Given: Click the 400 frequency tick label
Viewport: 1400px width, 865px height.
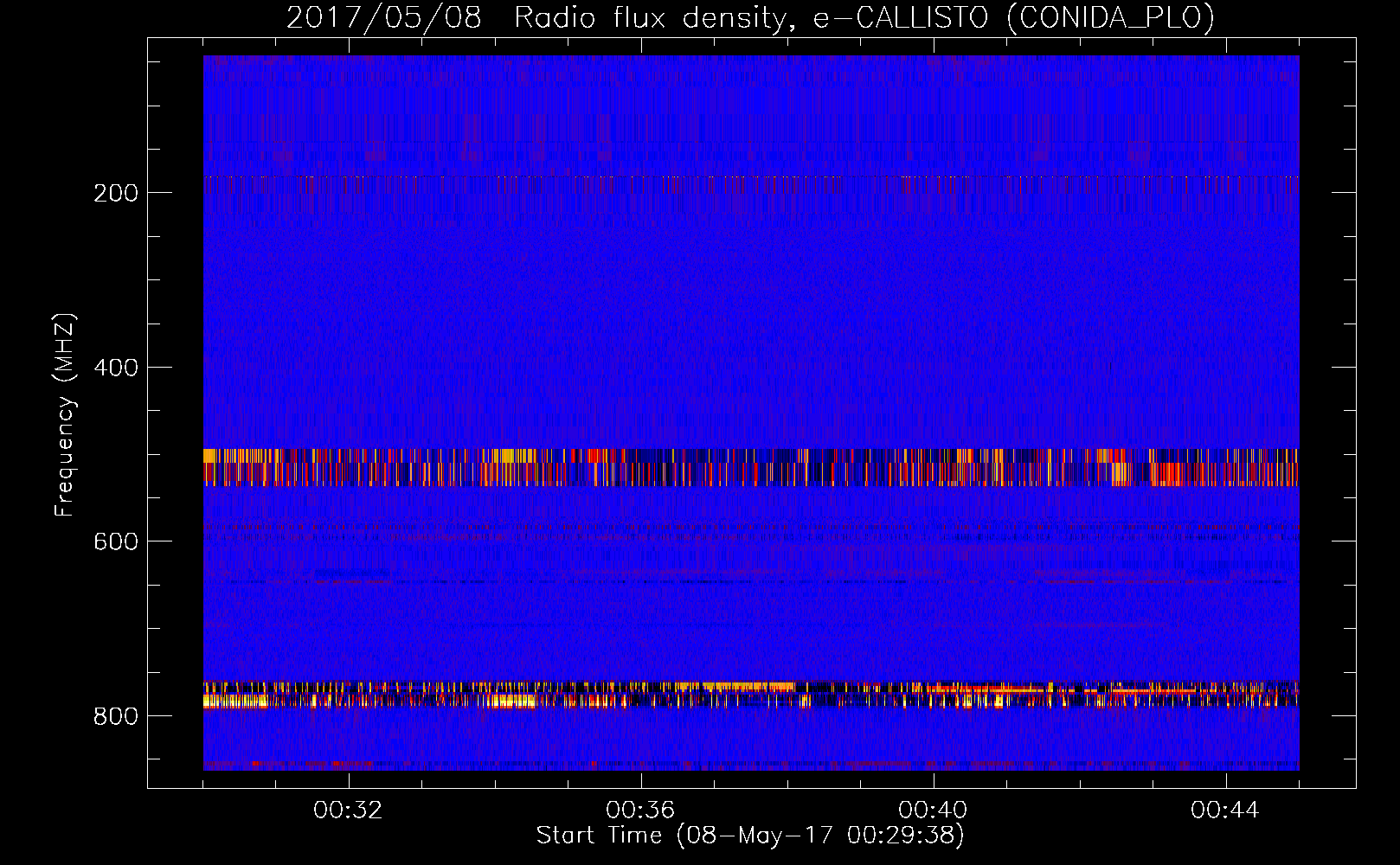Looking at the screenshot, I should pyautogui.click(x=116, y=368).
